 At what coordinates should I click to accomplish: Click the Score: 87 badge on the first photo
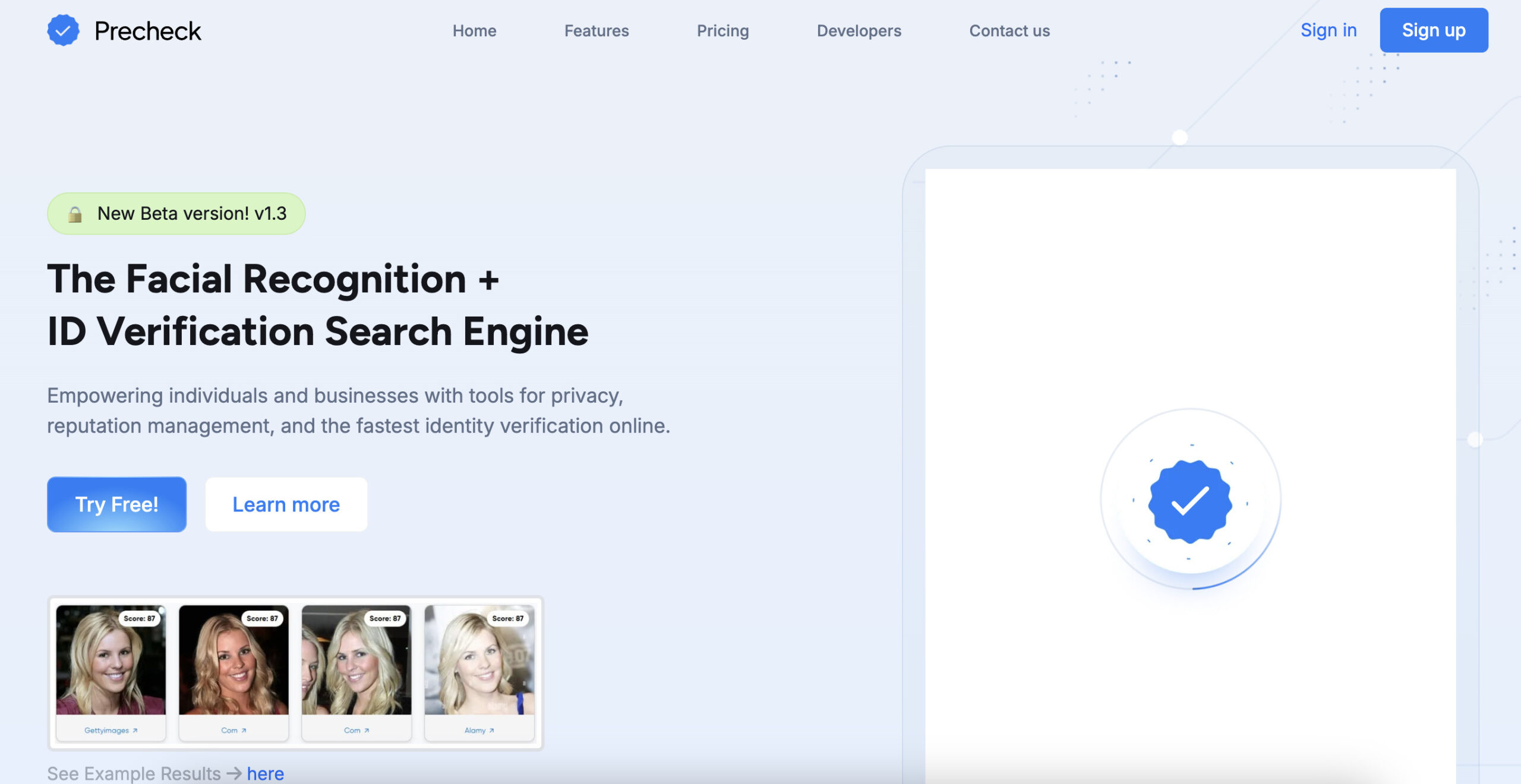(139, 618)
